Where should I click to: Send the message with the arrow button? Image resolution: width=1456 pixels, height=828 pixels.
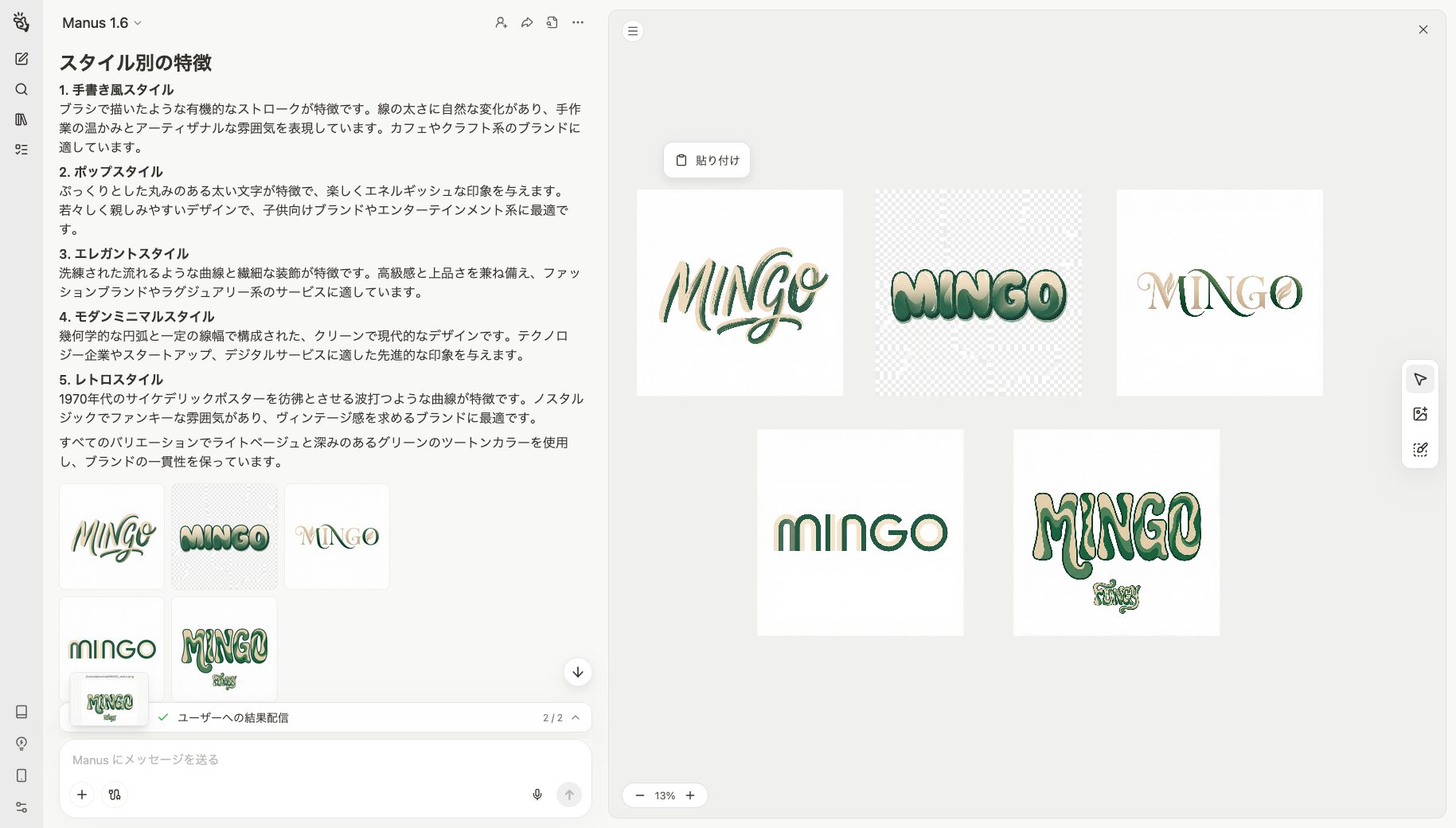pos(568,794)
